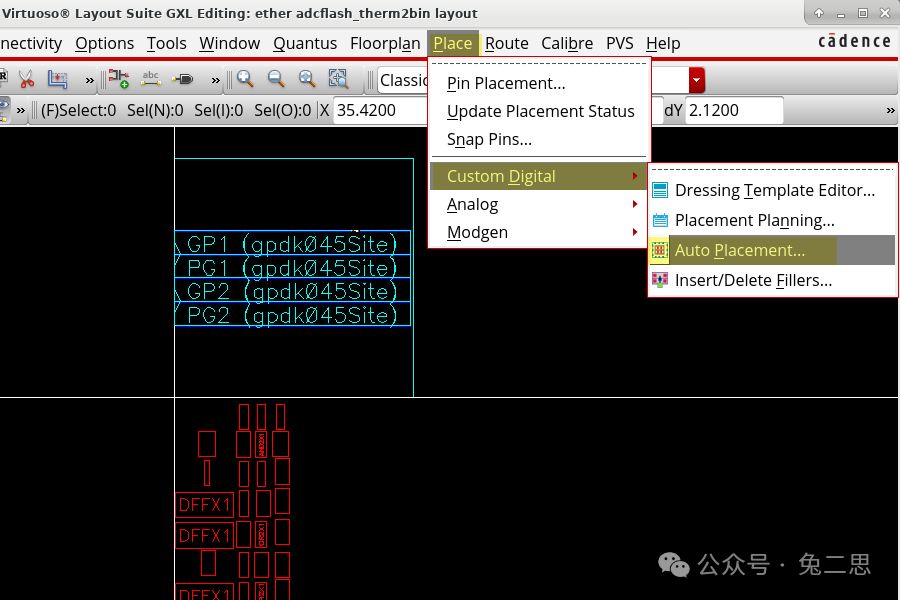Click the Placement Planning icon

[660, 220]
